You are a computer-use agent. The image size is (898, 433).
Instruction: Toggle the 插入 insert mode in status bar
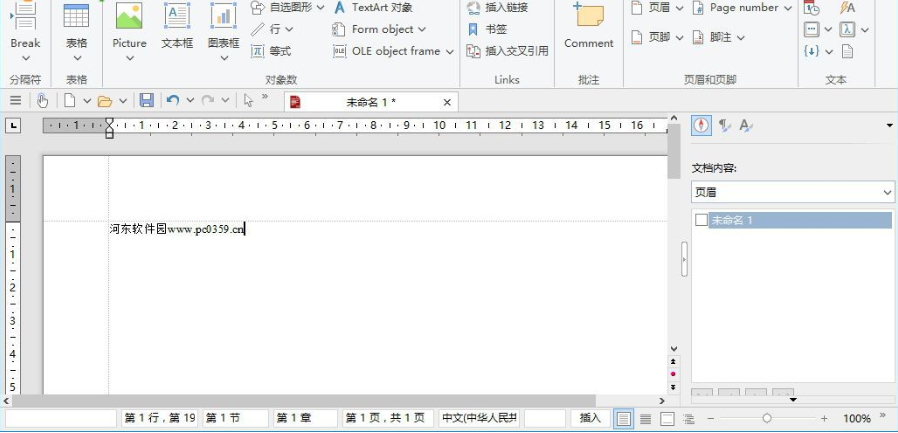click(590, 418)
